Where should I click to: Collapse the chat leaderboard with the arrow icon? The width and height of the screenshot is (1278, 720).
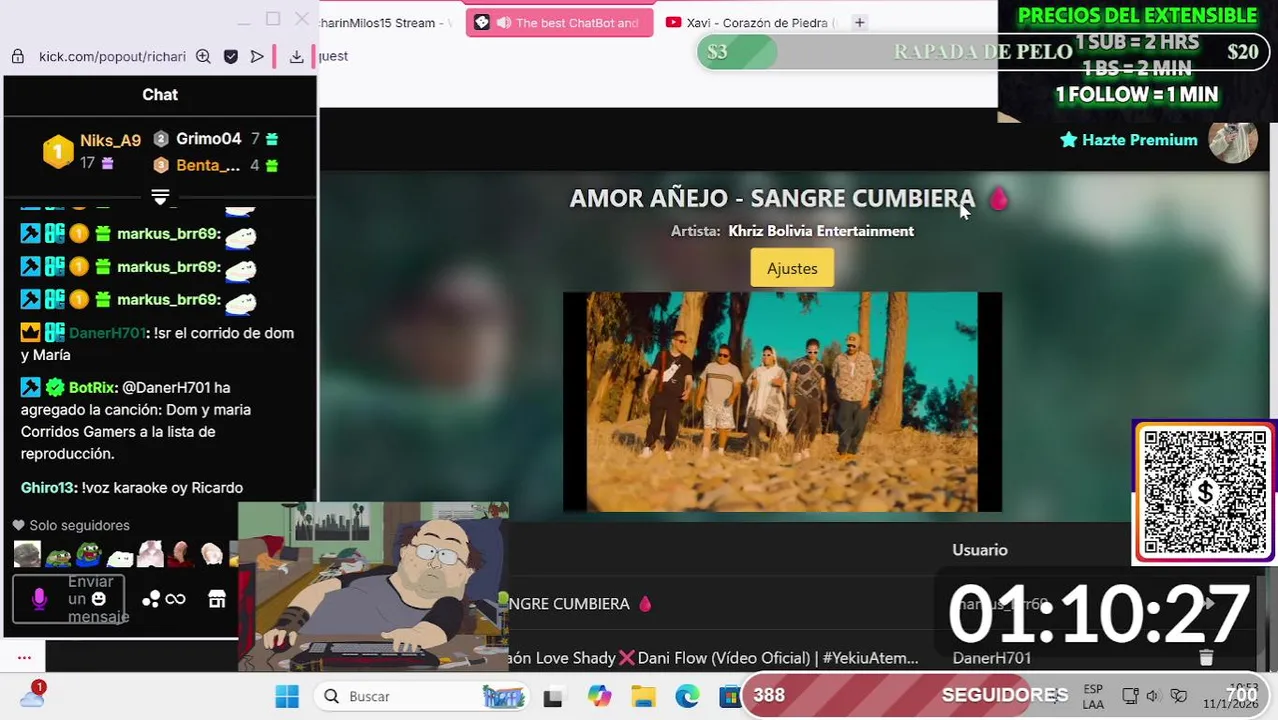160,196
